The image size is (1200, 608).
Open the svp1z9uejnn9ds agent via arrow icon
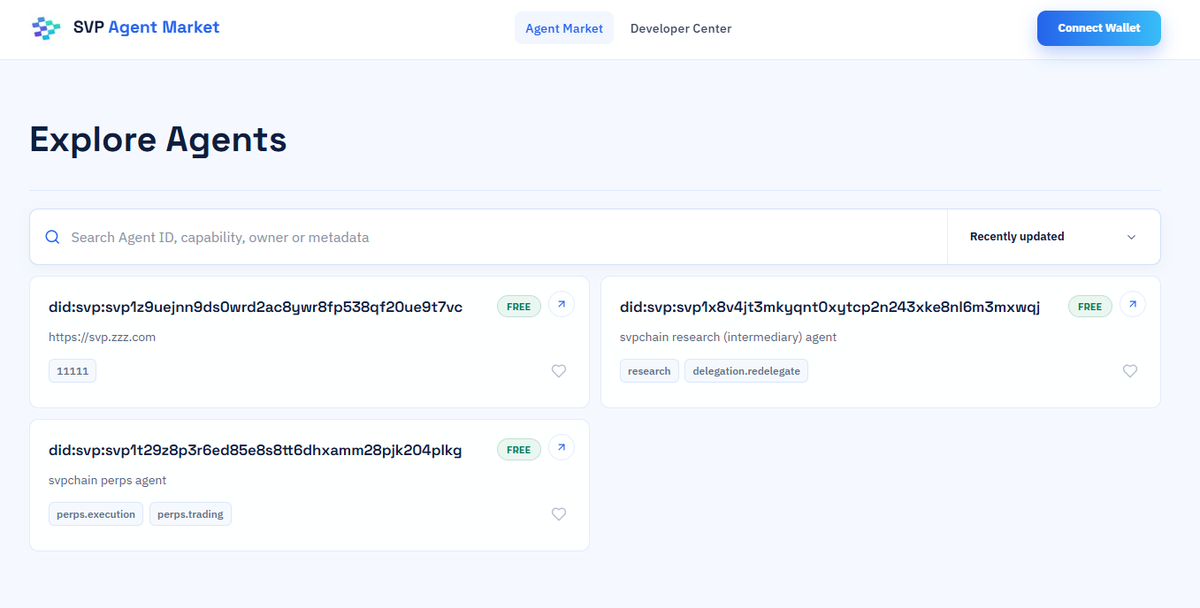click(x=561, y=305)
